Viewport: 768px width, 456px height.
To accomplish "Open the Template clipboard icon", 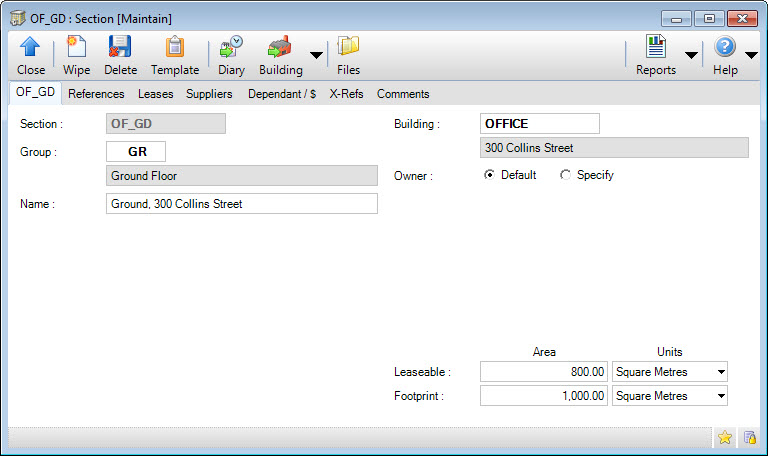I will pos(175,47).
